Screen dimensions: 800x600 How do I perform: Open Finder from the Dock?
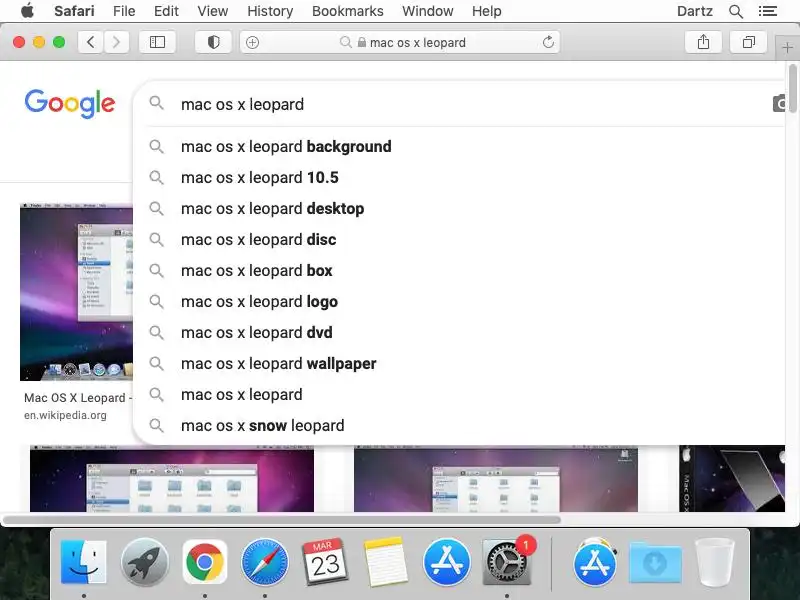pyautogui.click(x=84, y=562)
